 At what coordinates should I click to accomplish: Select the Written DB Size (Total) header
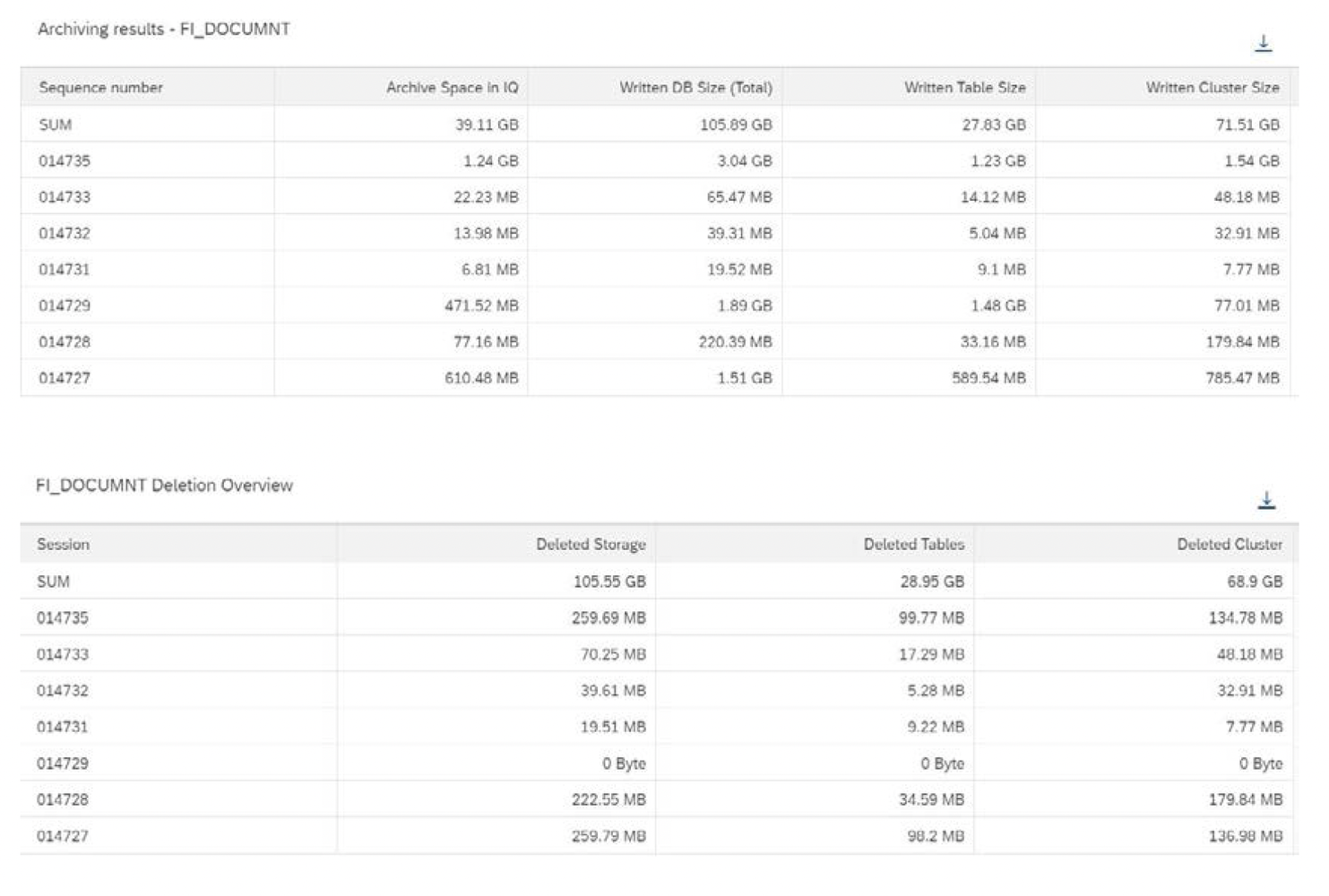pyautogui.click(x=695, y=88)
